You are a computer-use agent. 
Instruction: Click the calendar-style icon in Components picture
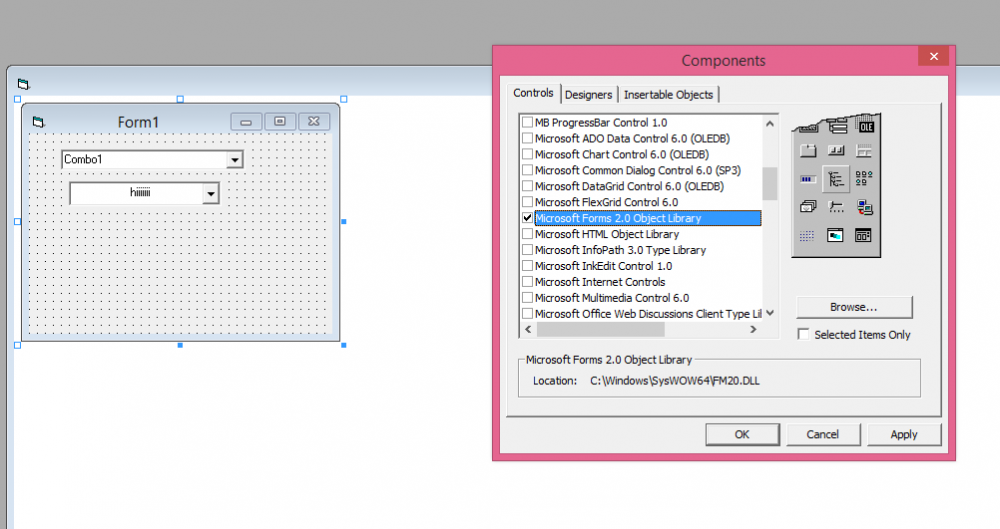coord(863,235)
